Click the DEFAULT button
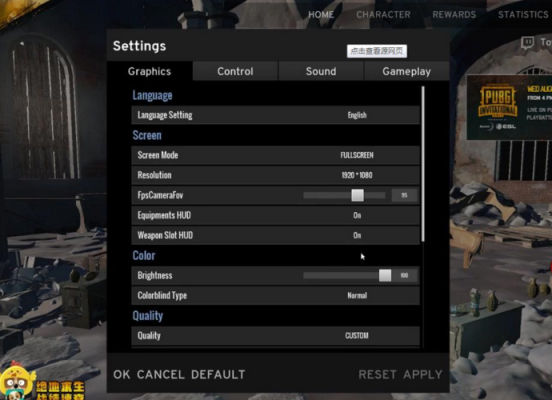Viewport: 552px width, 400px height. click(218, 374)
